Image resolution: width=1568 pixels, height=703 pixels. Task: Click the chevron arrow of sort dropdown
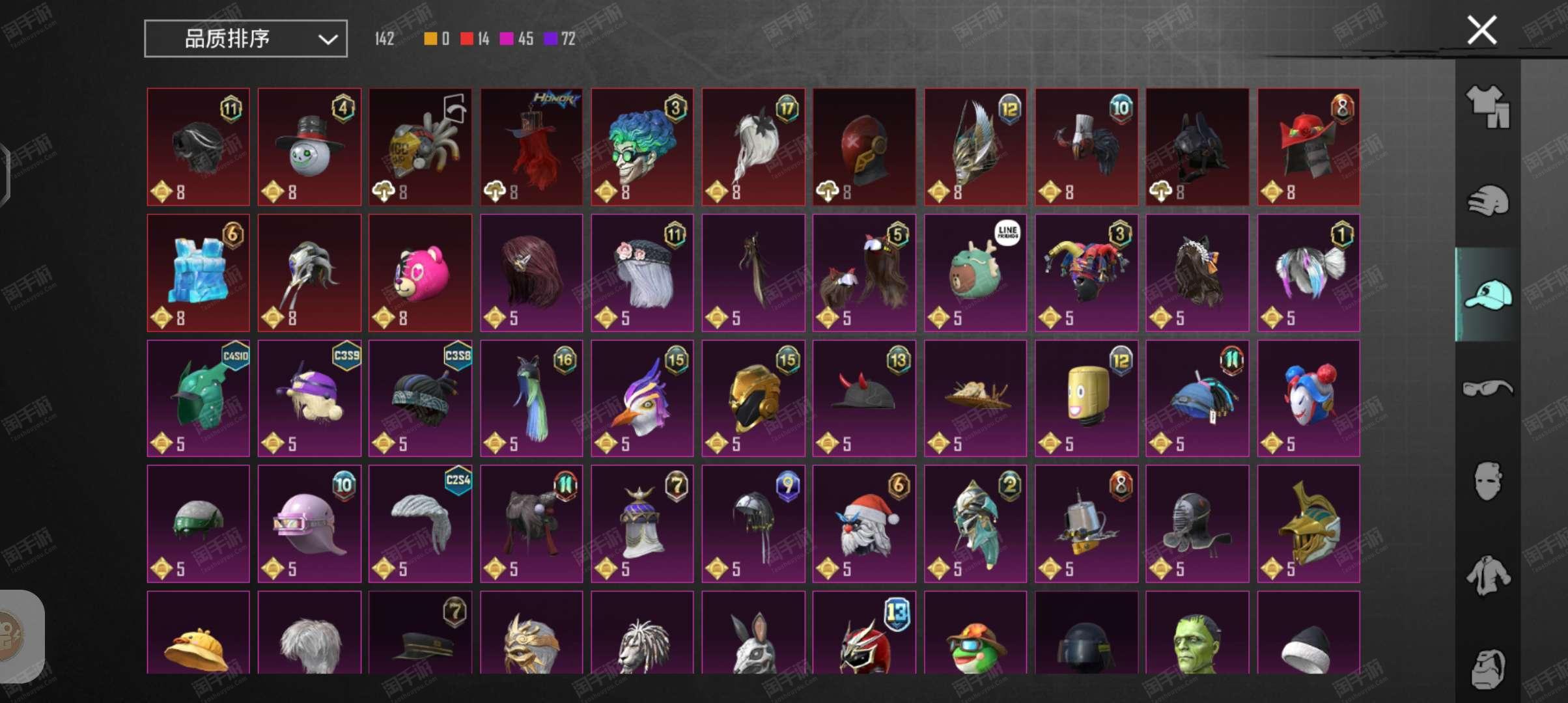click(x=328, y=40)
